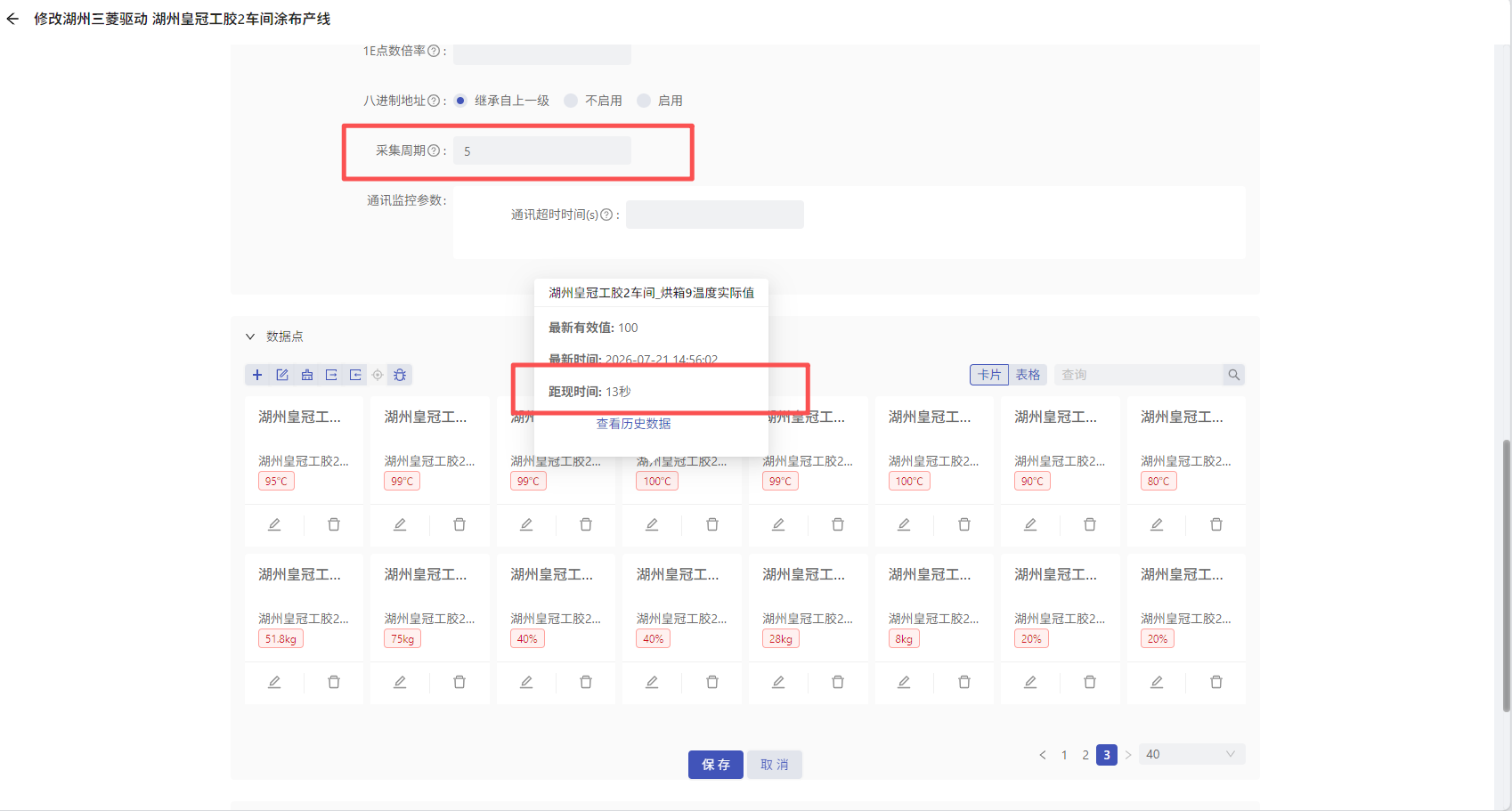Click the import arrow icon in the data point toolbar

355,375
